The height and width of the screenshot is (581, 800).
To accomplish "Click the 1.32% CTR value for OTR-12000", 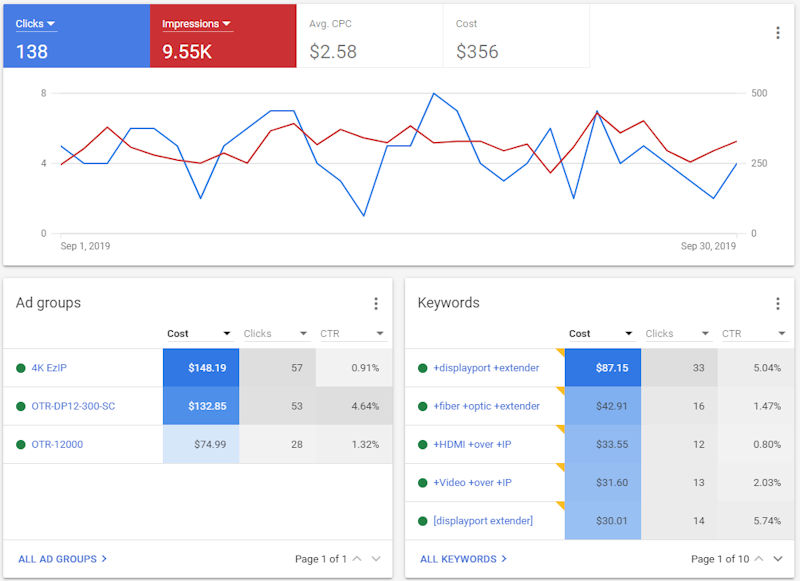I will pos(365,444).
